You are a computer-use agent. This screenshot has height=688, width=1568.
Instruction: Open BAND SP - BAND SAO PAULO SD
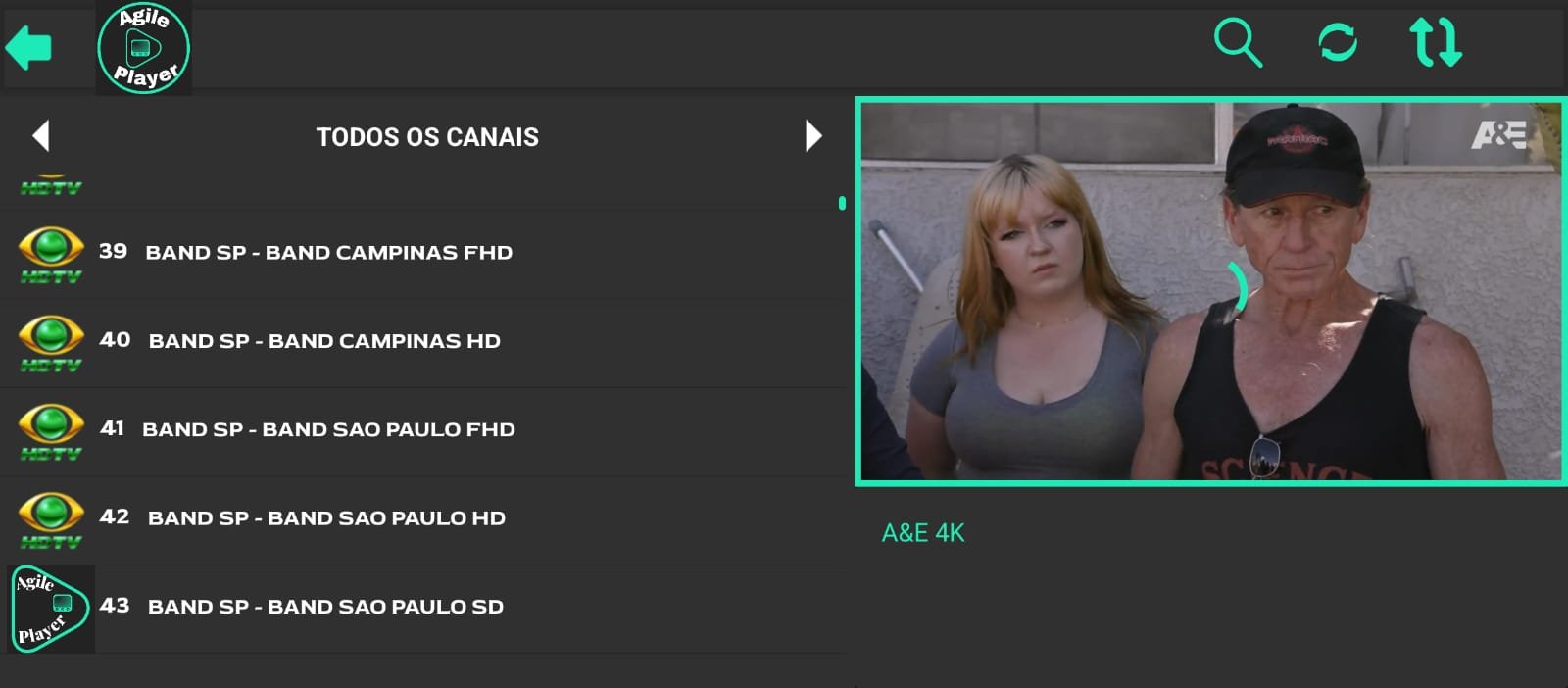(x=325, y=607)
